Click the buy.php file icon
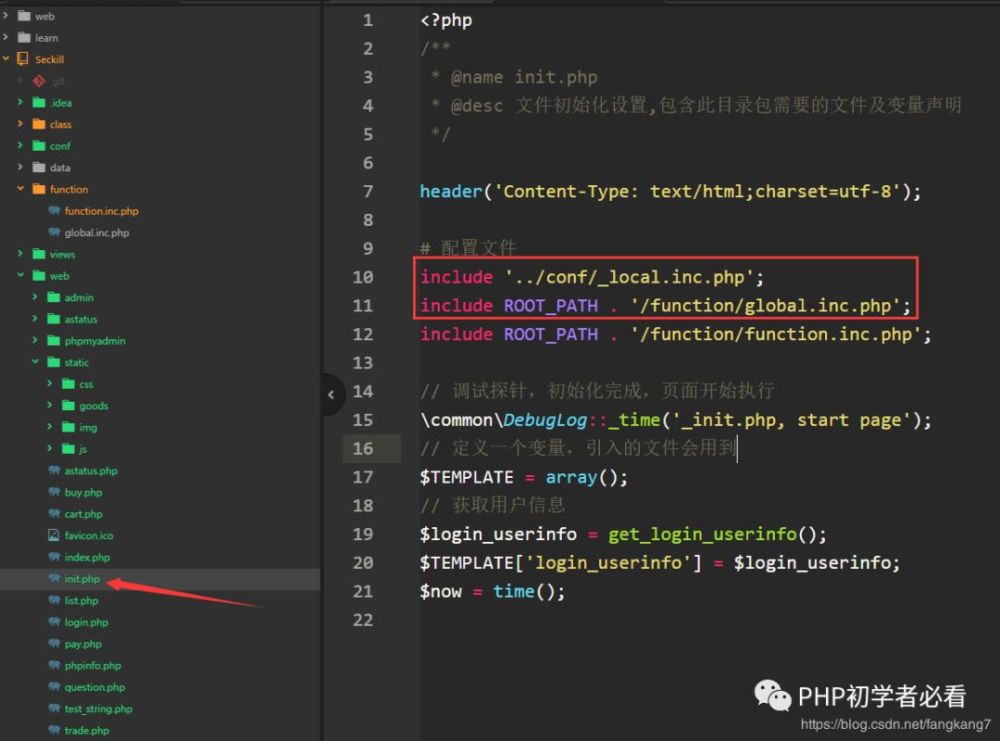The width and height of the screenshot is (1000, 741). coord(54,492)
